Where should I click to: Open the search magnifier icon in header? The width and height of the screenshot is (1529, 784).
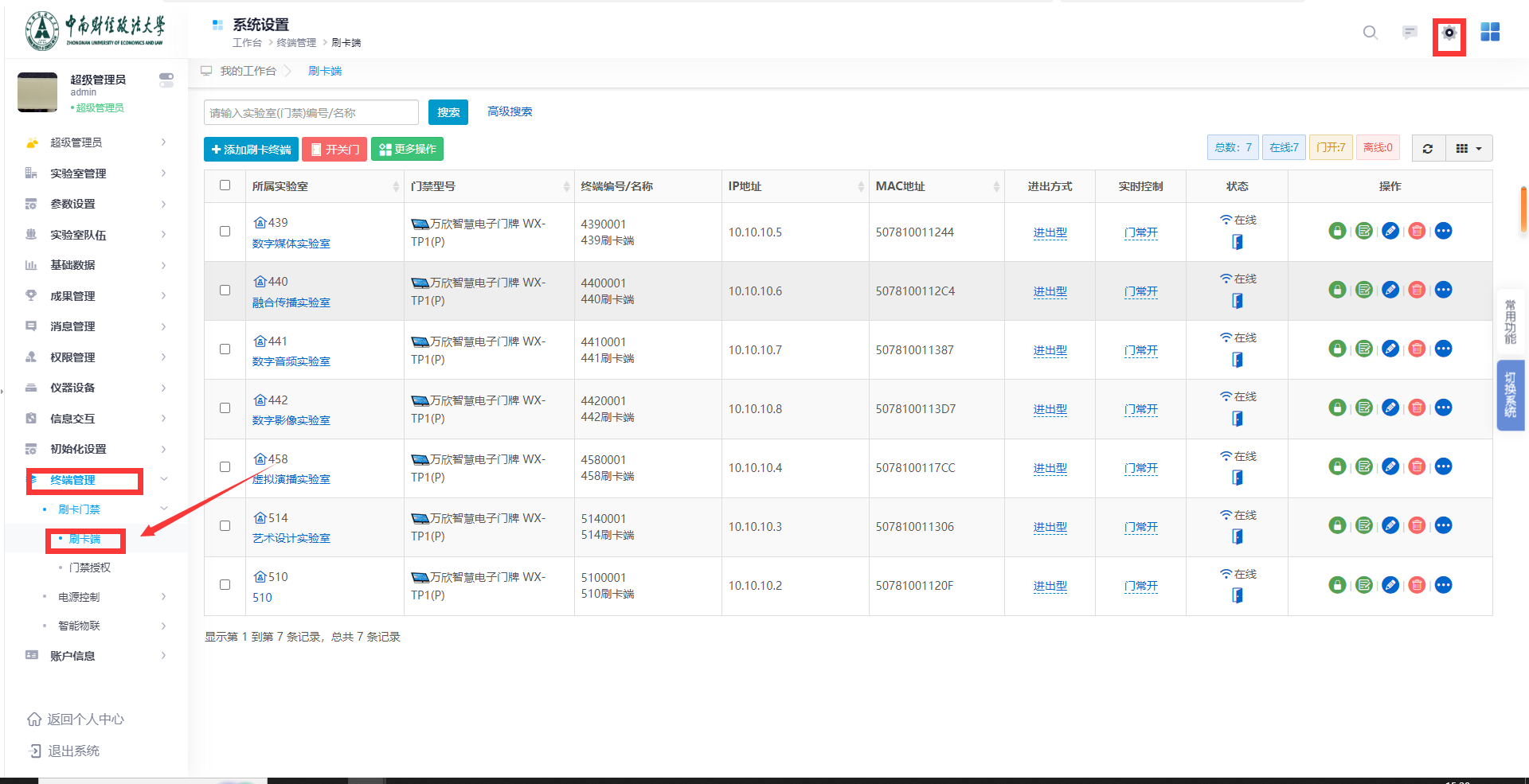point(1370,33)
